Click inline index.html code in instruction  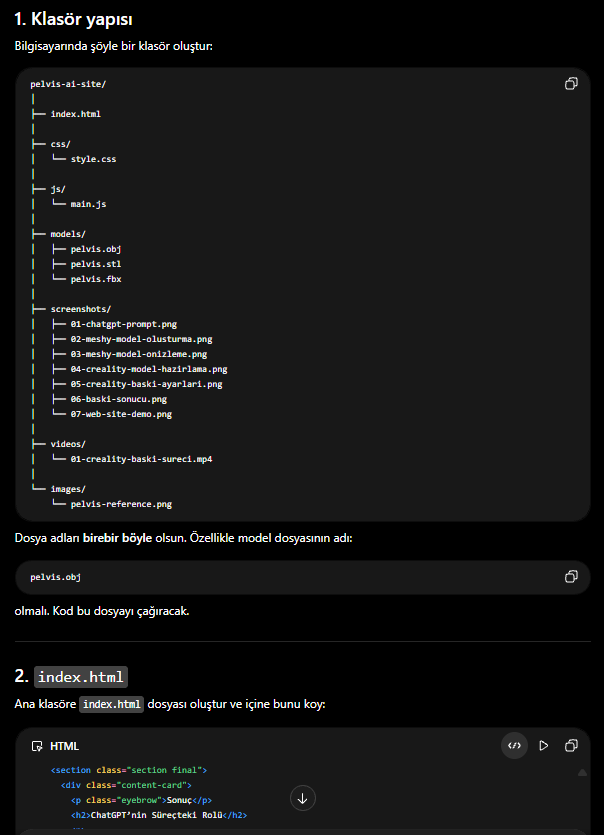pyautogui.click(x=112, y=704)
